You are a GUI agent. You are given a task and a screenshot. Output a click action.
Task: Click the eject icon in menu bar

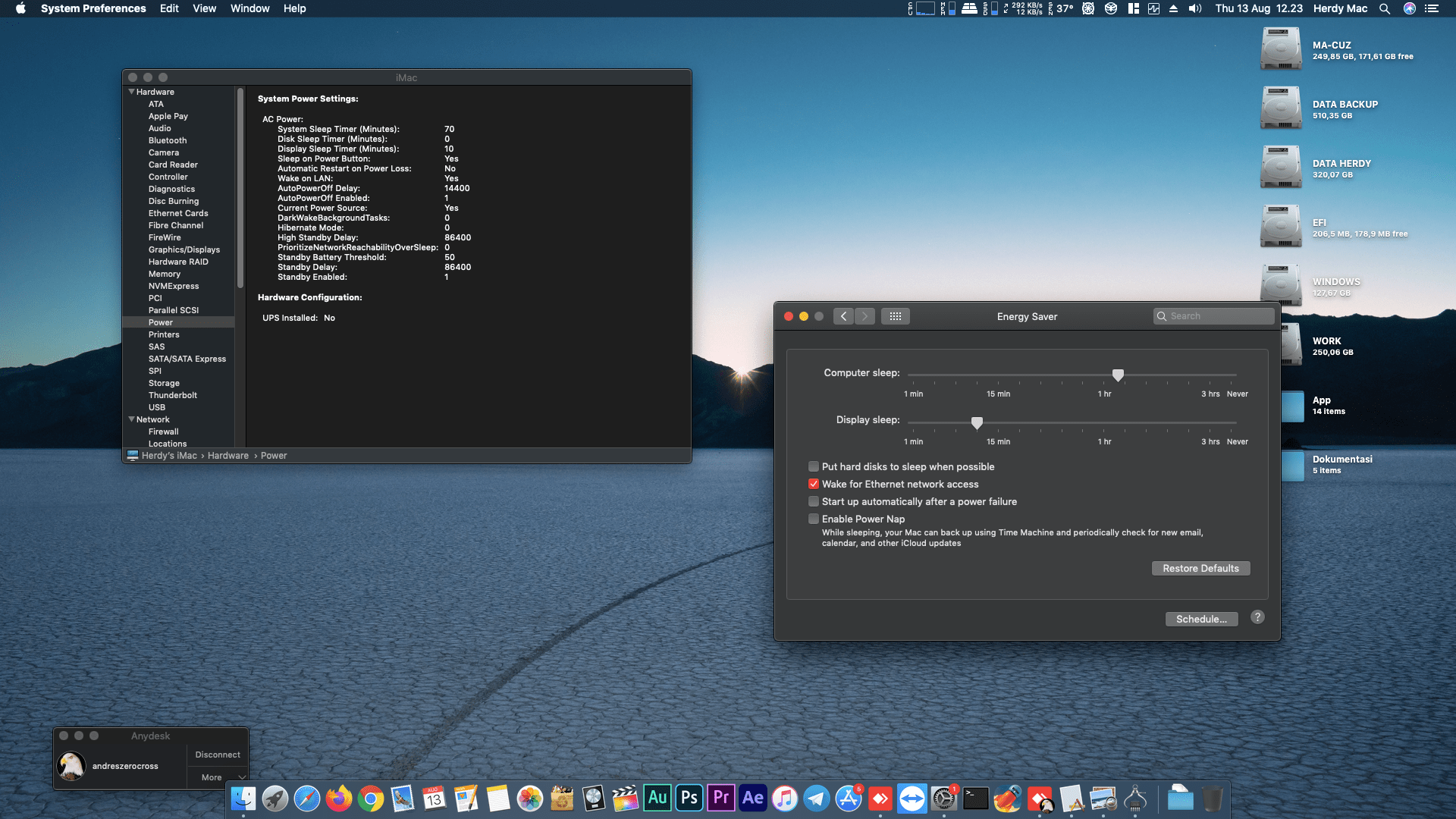pyautogui.click(x=1174, y=8)
